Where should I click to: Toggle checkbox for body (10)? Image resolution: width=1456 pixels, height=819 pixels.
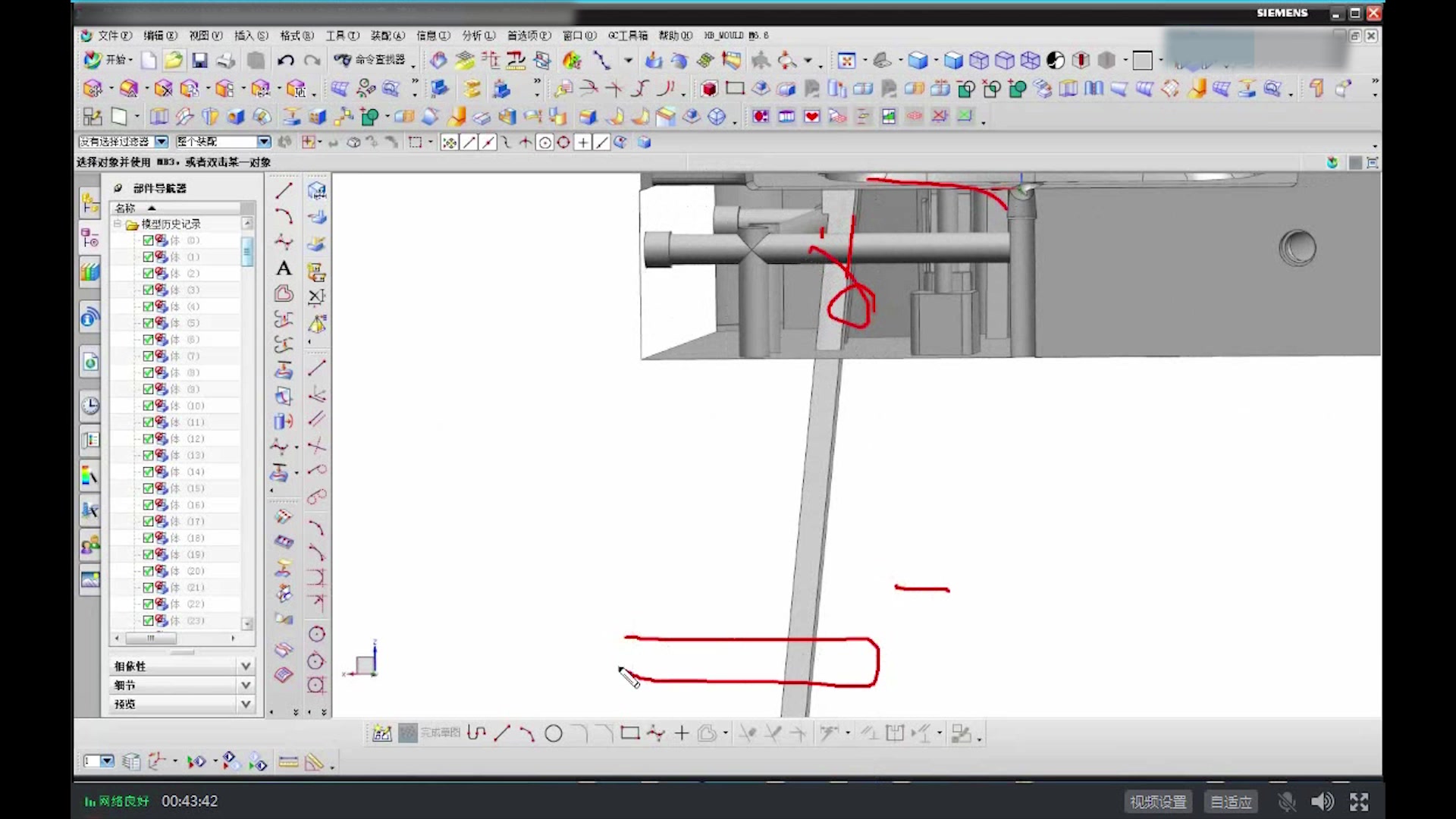149,406
